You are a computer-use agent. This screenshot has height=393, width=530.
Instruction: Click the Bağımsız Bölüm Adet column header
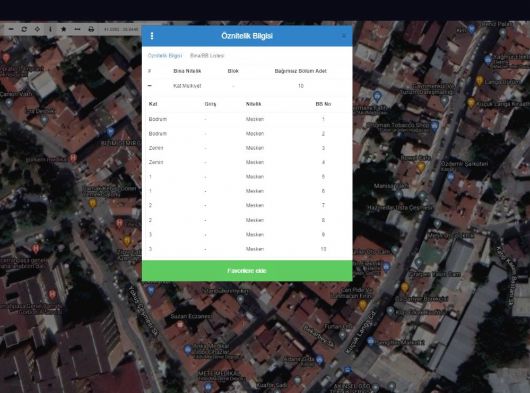300,71
